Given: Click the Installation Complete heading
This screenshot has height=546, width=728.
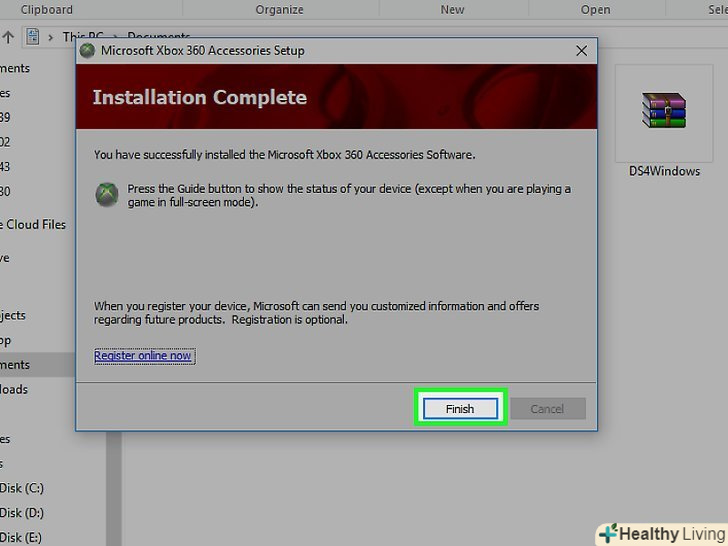Looking at the screenshot, I should (200, 97).
